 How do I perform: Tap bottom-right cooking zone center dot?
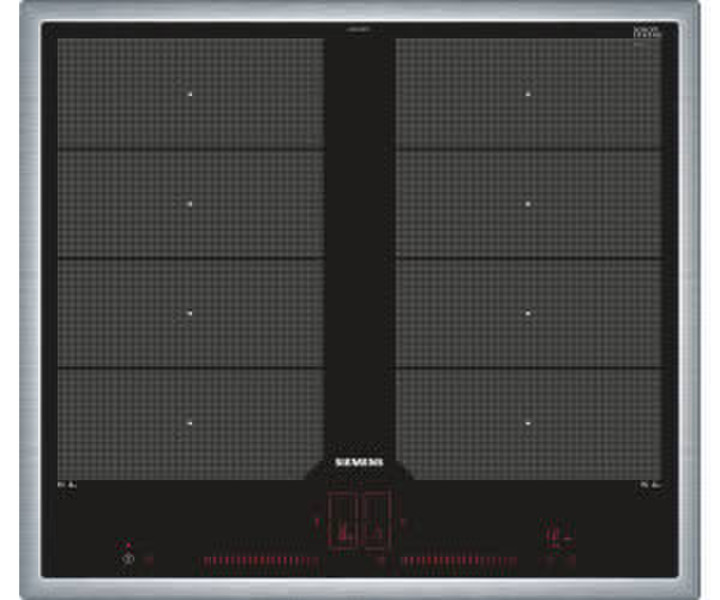point(529,423)
